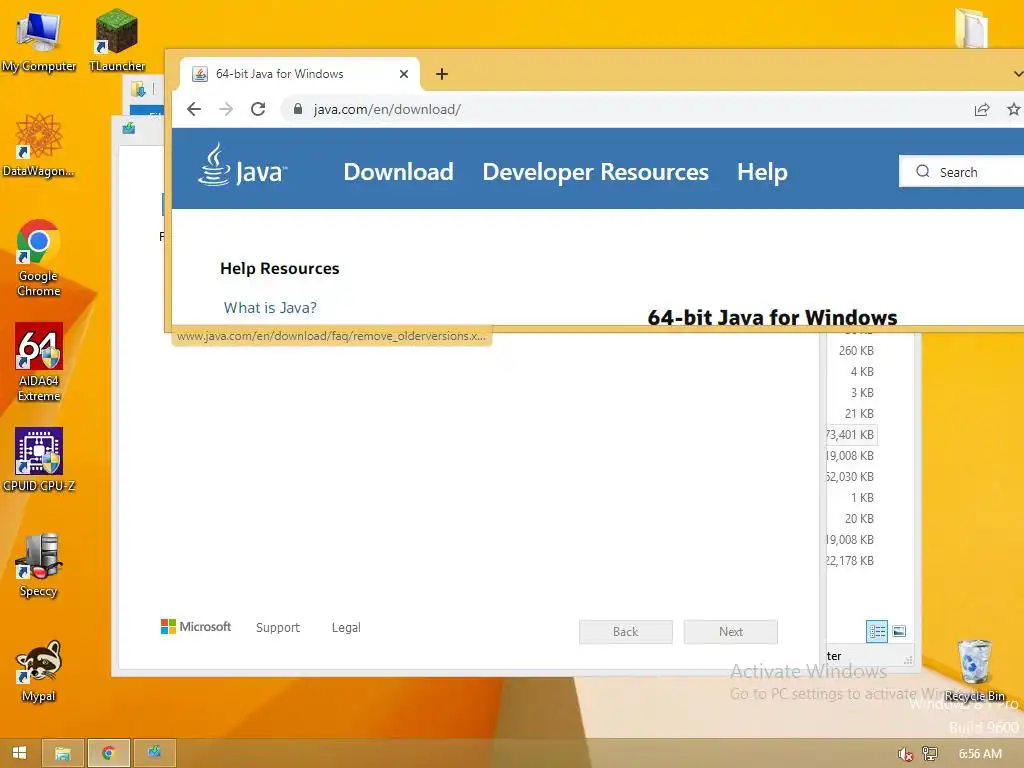Open the network tray icon
Screen dimensions: 1024x768
[930, 754]
